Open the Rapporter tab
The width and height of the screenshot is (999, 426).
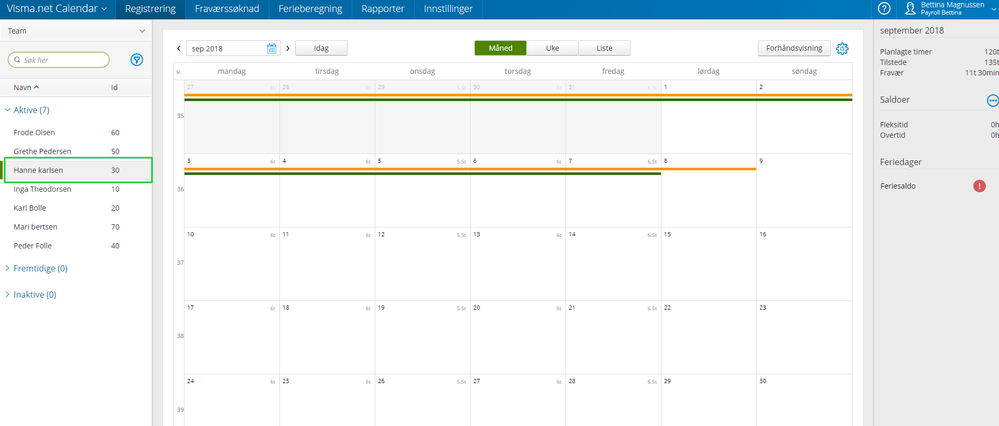click(382, 9)
